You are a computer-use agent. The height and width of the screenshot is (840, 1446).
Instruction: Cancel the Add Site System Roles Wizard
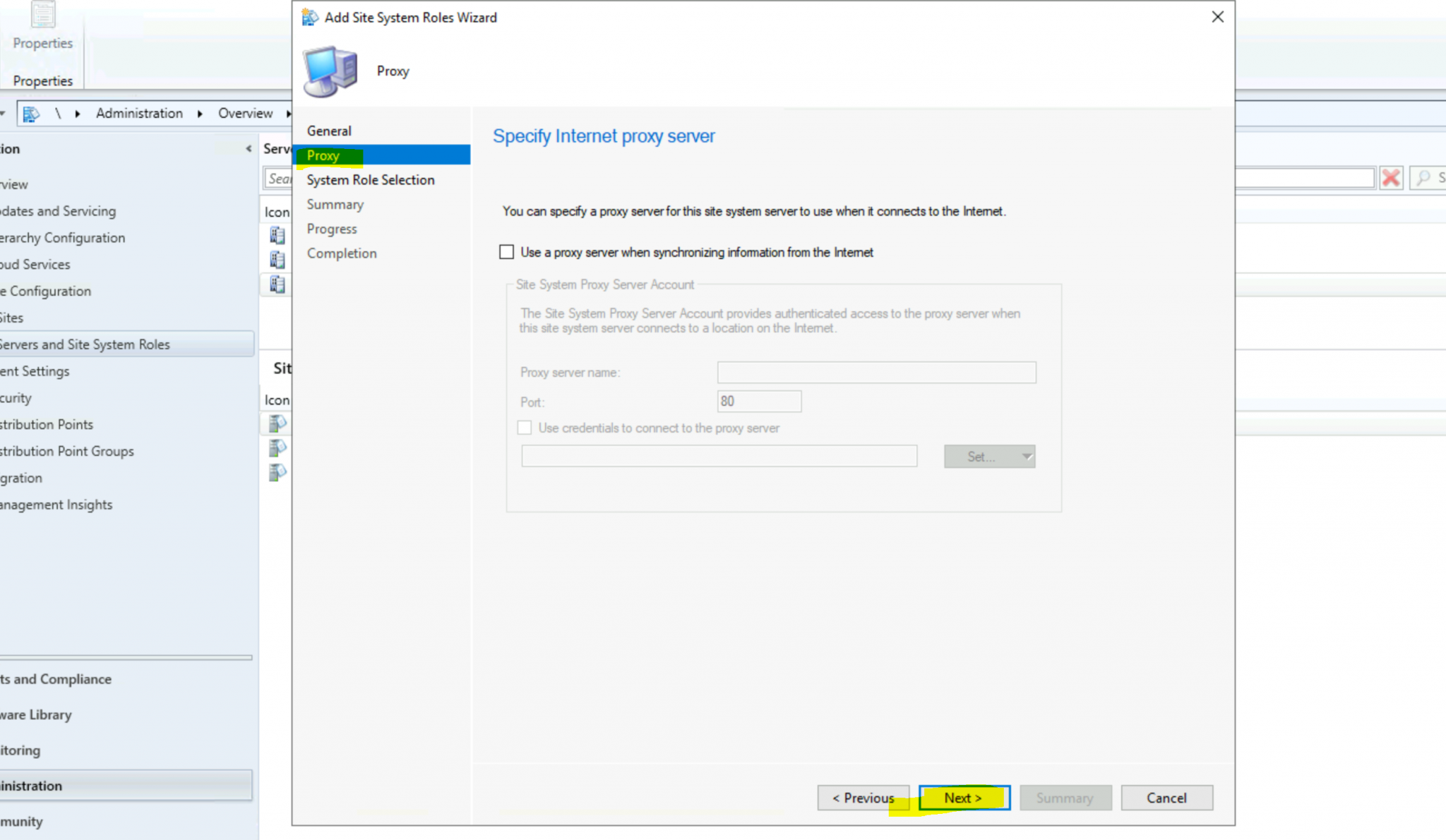(1166, 798)
